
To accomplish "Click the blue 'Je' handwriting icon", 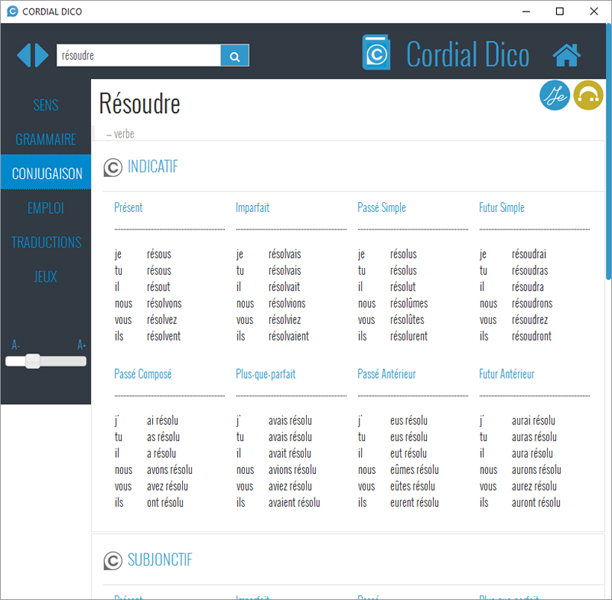I will [x=554, y=95].
